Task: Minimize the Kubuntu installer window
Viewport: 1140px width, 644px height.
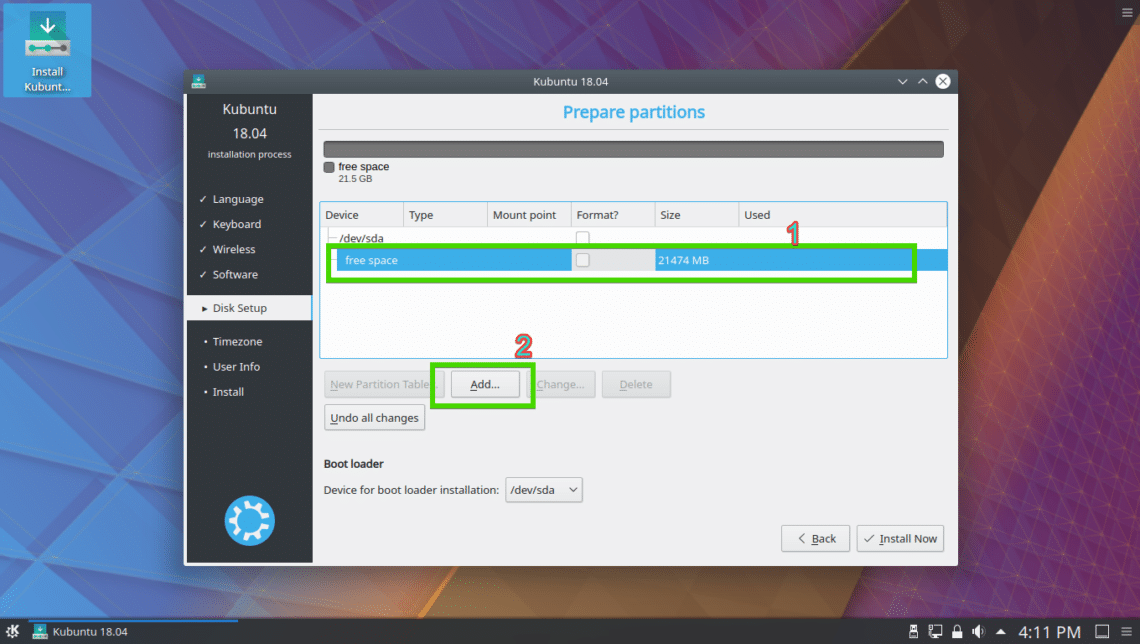Action: pos(902,81)
